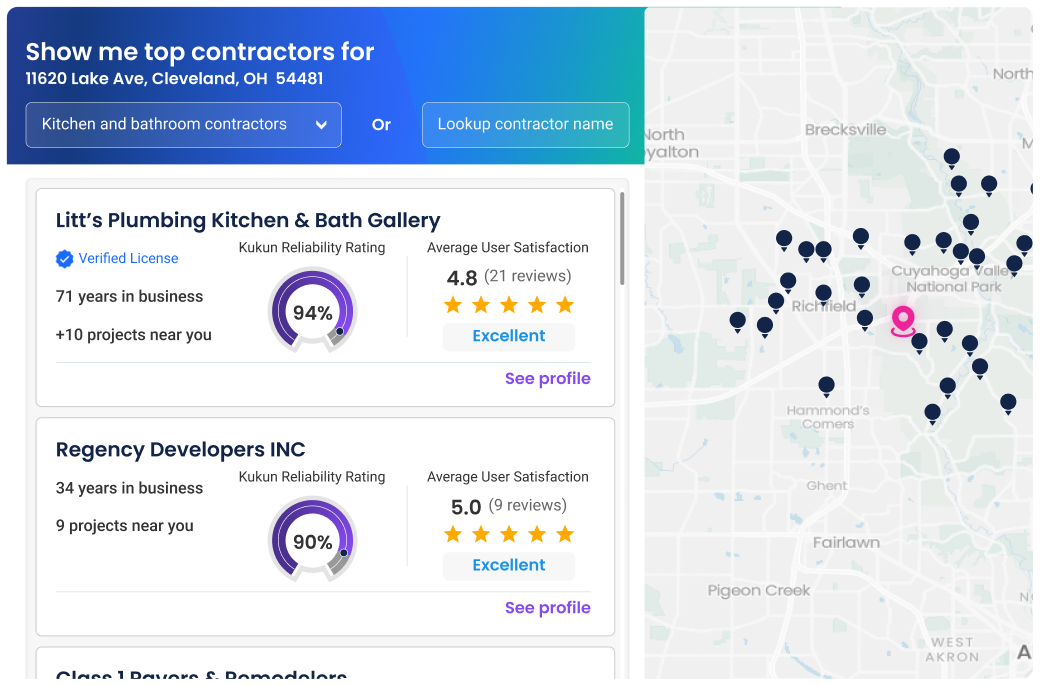This screenshot has width=1040, height=686.
Task: Click the fifth star in Litt's Plumbing rating
Action: point(565,305)
